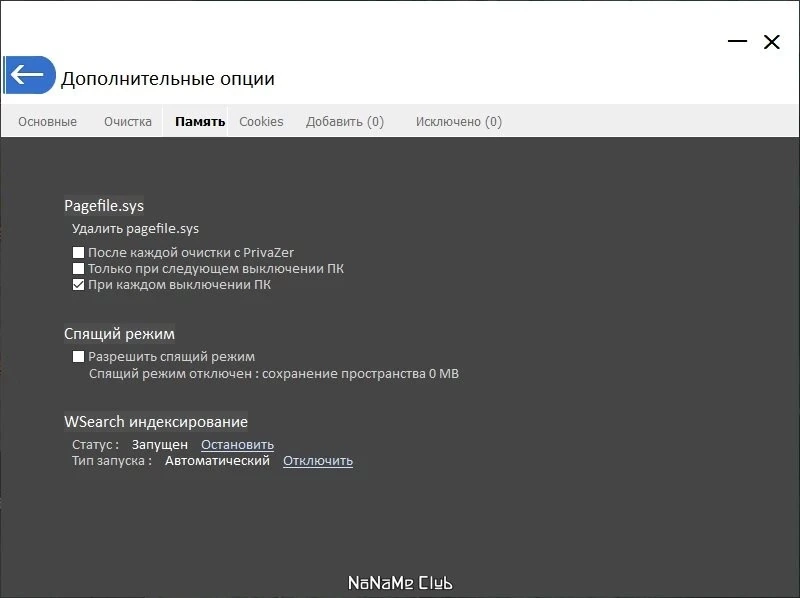Show the Исключено (0) tab
Viewport: 800px width, 598px height.
[x=459, y=121]
